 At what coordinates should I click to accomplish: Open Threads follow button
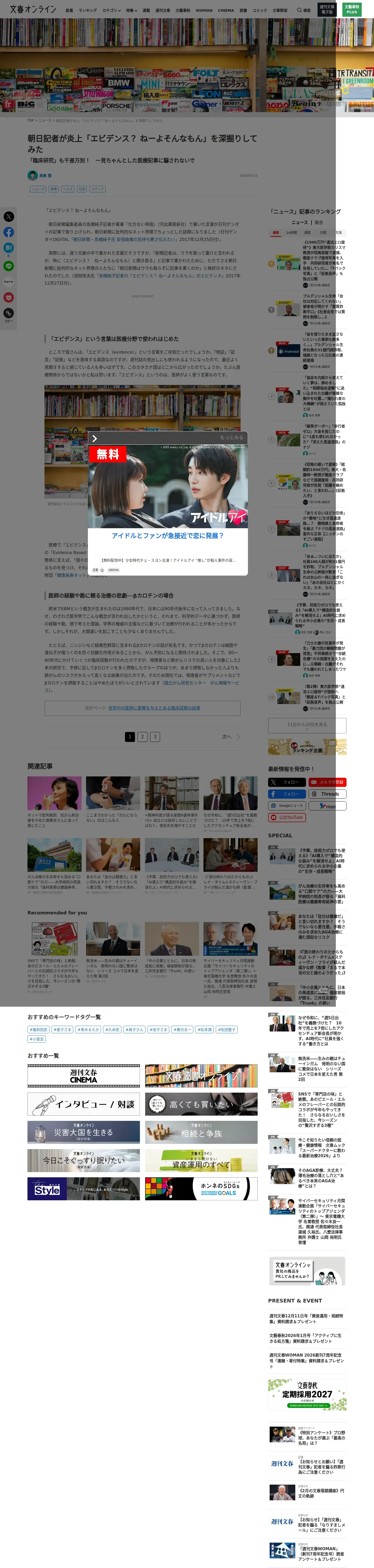pyautogui.click(x=327, y=794)
